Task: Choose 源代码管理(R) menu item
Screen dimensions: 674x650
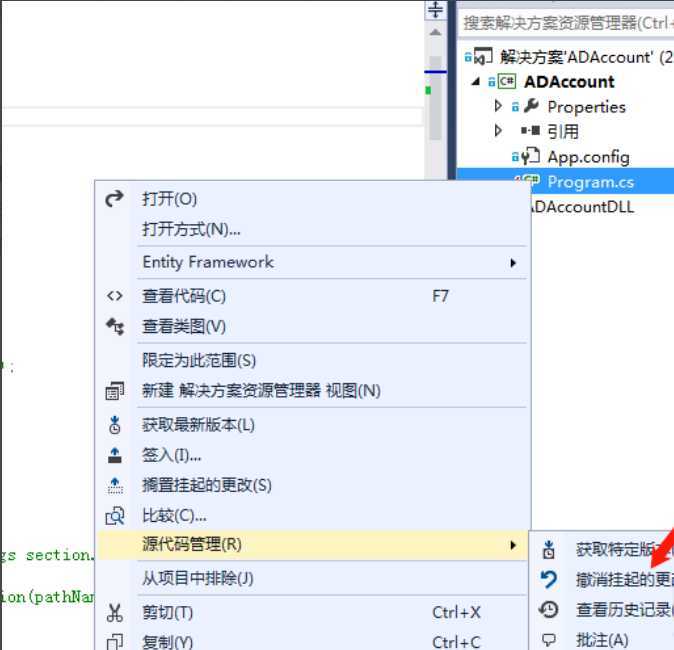Action: [x=313, y=545]
